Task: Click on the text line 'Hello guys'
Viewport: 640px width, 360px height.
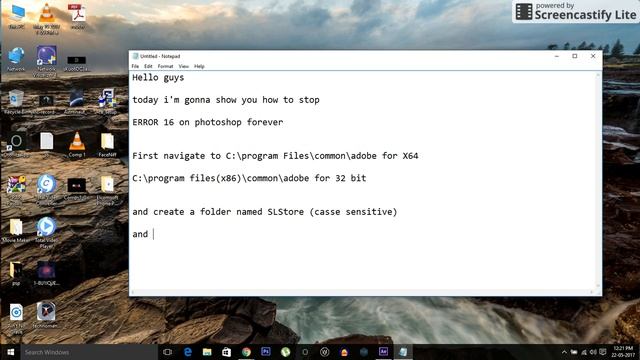Action: pyautogui.click(x=158, y=78)
